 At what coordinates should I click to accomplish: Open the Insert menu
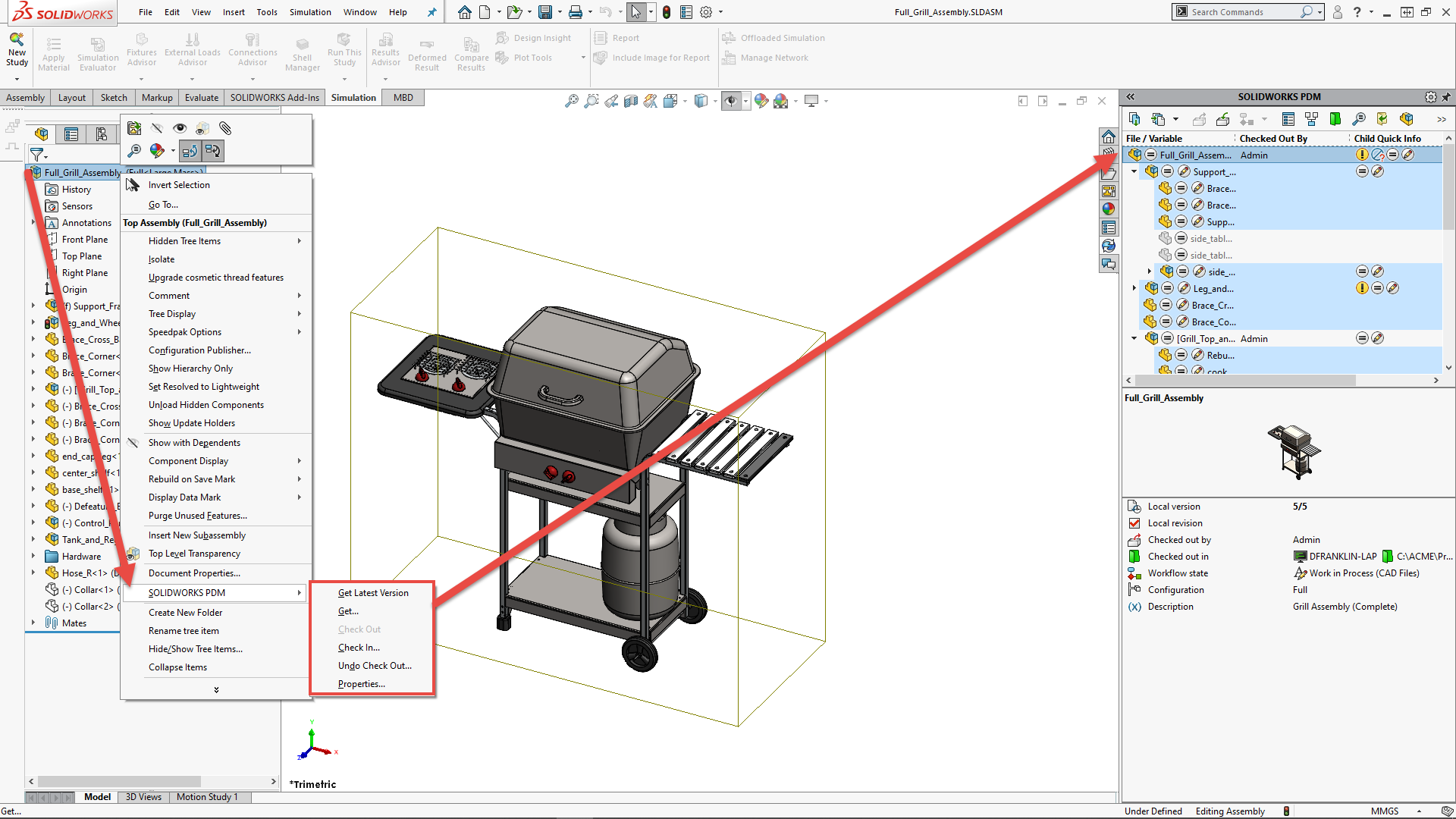pos(234,12)
